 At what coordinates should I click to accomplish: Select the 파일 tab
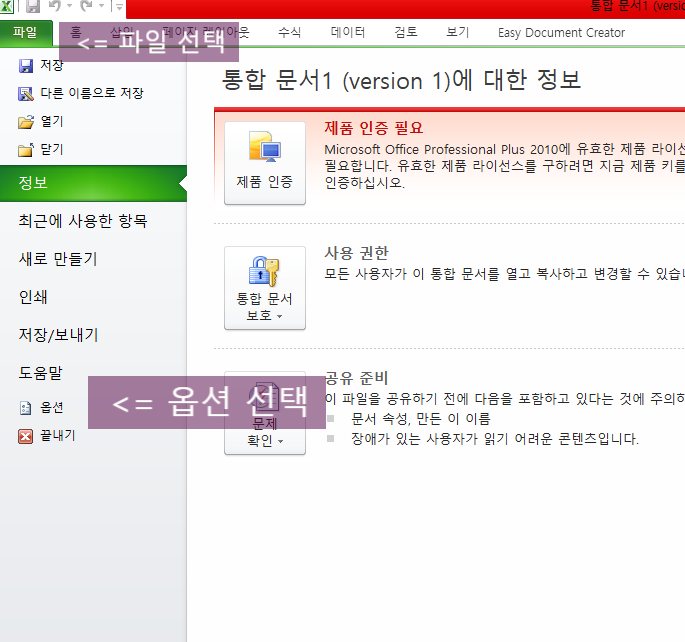(25, 33)
